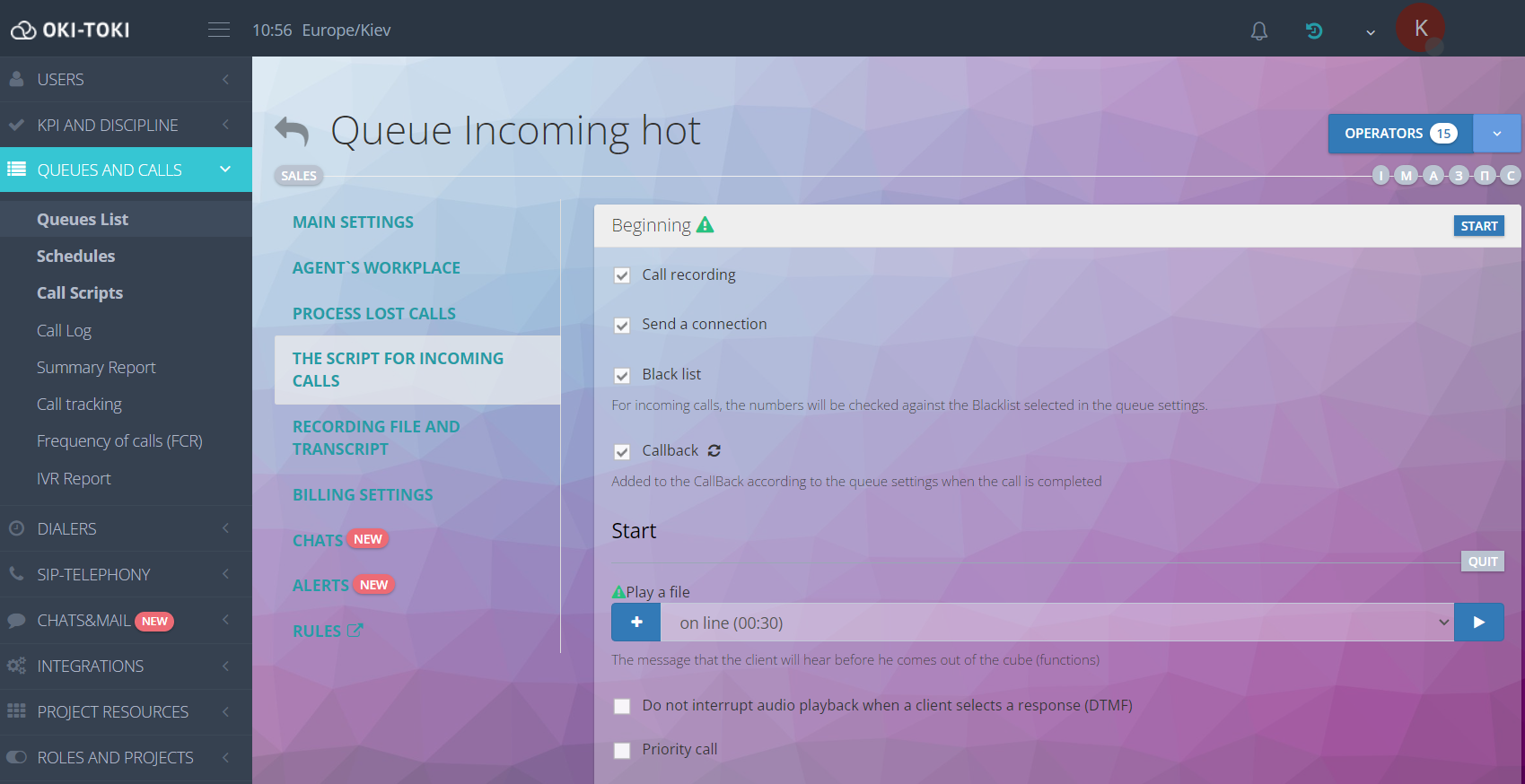The width and height of the screenshot is (1525, 784).
Task: Click the plus button to add file
Action: tap(636, 623)
